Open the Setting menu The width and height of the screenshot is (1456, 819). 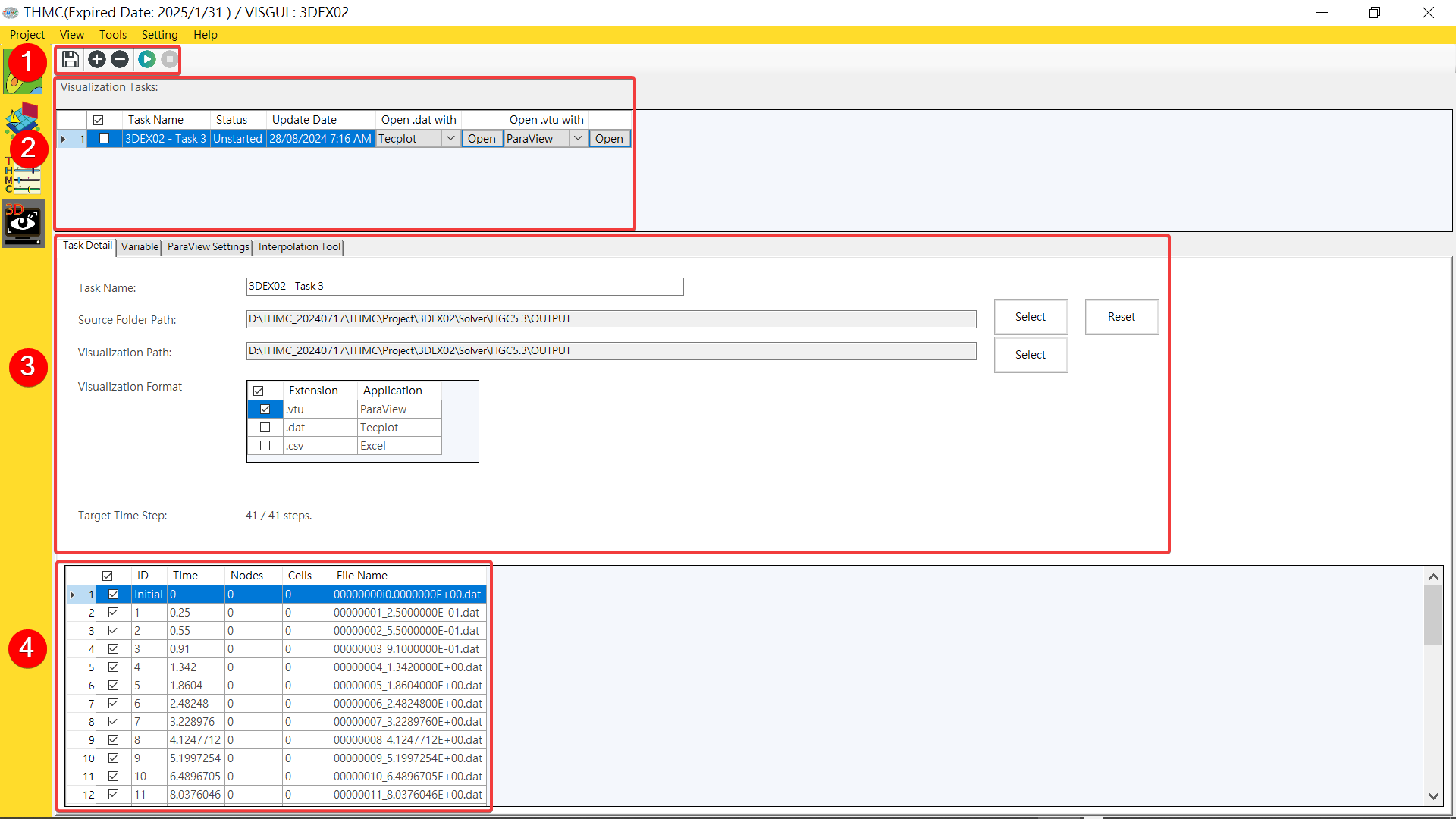159,35
